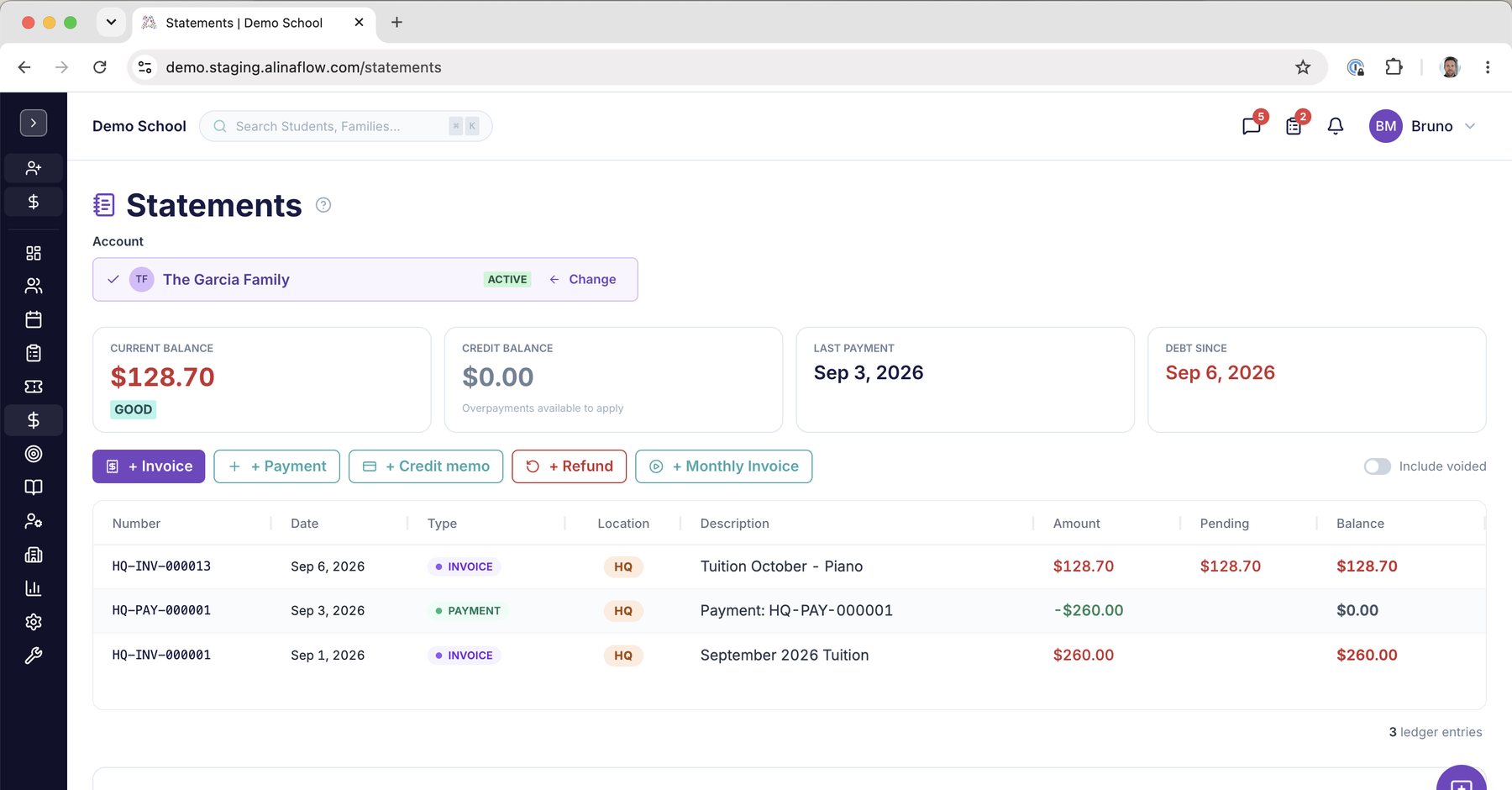Open the purple floating chat button

point(1462,780)
